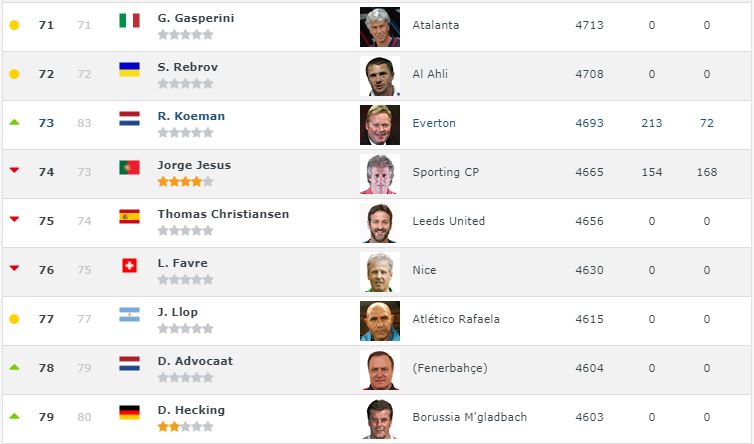
Task: Open the Borussia M'gladbach club link
Action: pyautogui.click(x=469, y=417)
